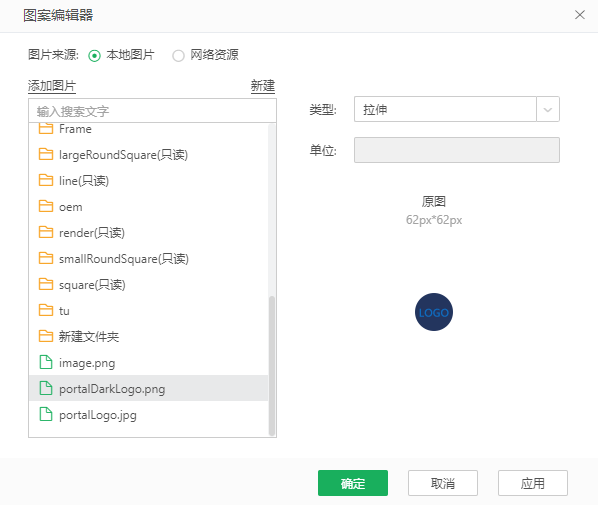598x505 pixels.
Task: Select the 本地图片 radio button
Action: [94, 56]
